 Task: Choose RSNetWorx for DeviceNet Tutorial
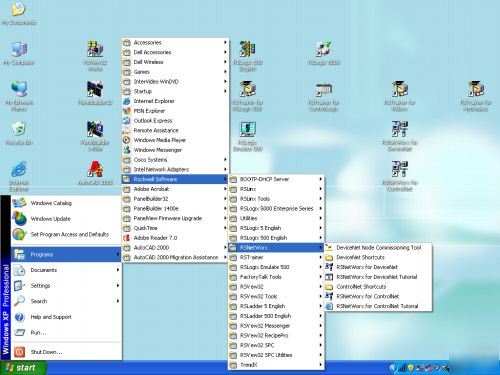pos(378,277)
